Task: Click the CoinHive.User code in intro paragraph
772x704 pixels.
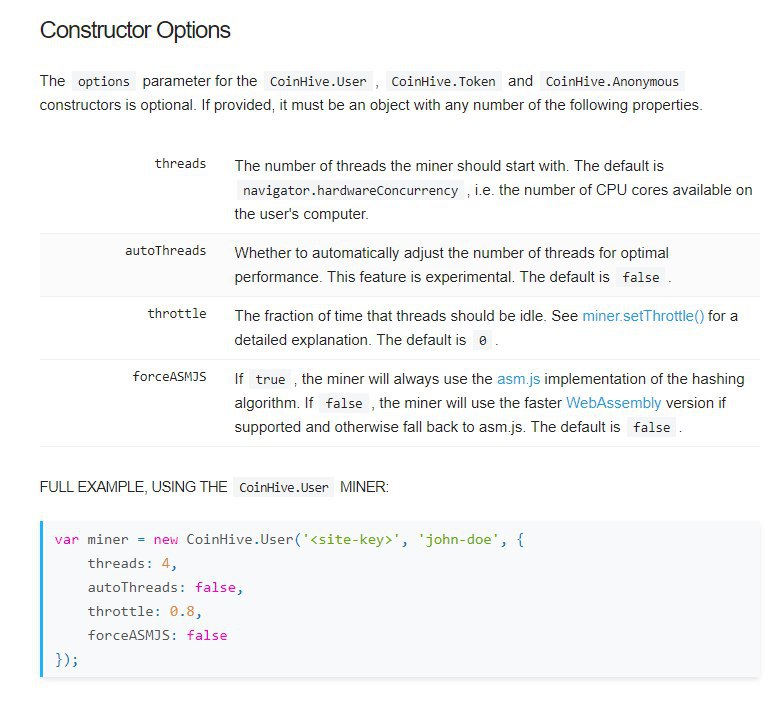Action: coord(318,81)
